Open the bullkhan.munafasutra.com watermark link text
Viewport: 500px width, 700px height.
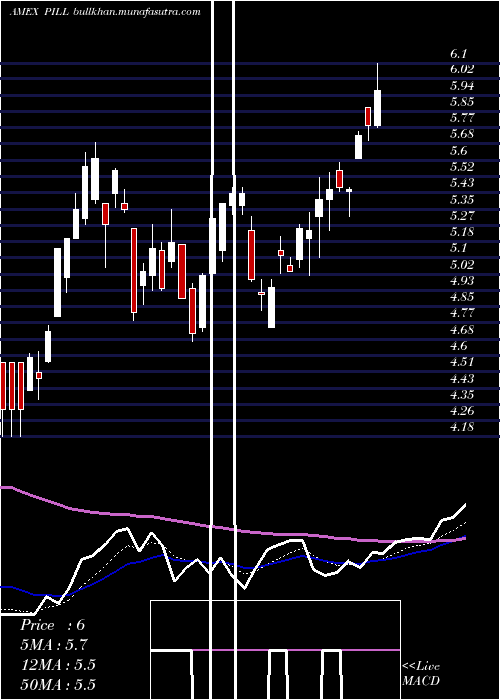pyautogui.click(x=136, y=12)
